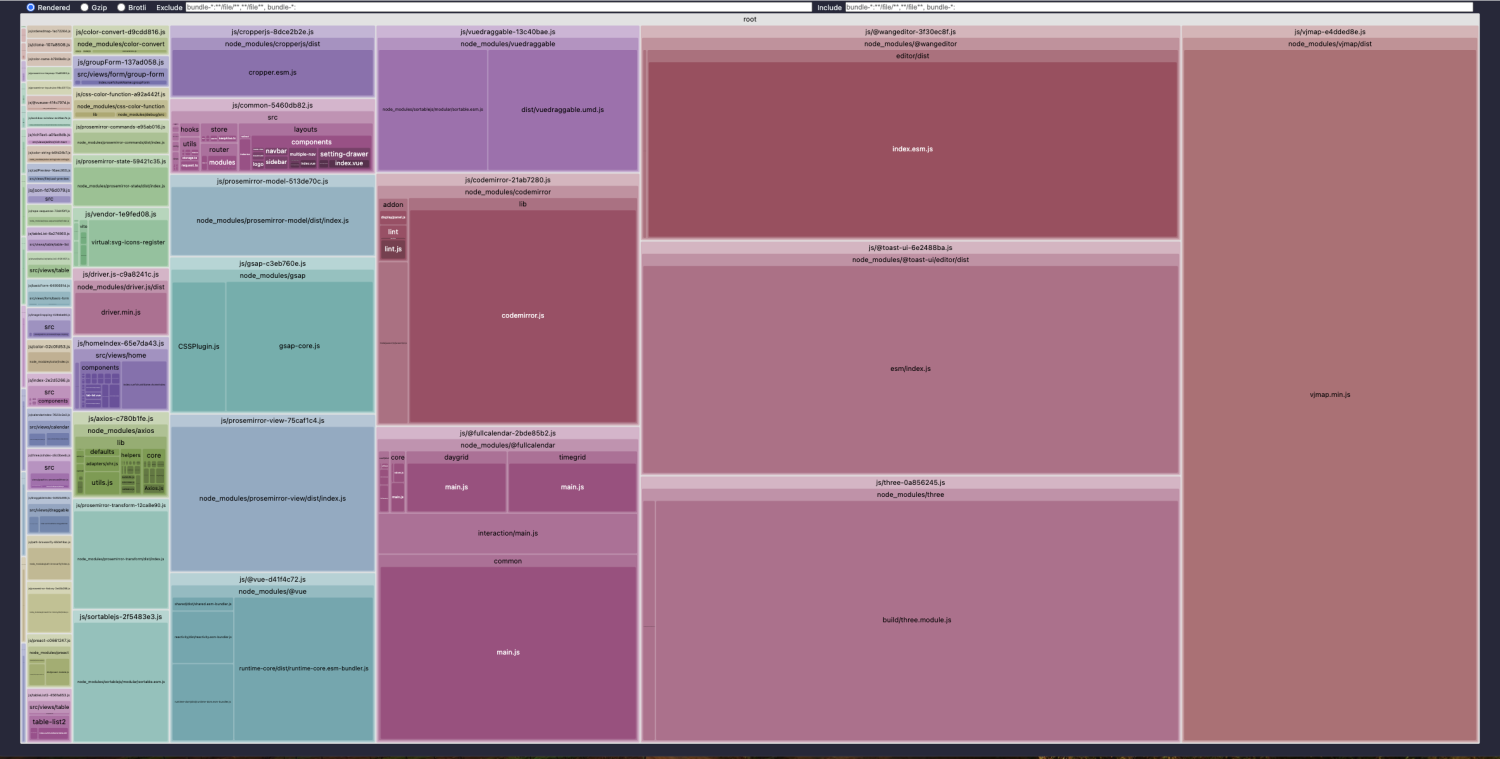The height and width of the screenshot is (759, 1500).
Task: Open main.js under the common group
Action: coord(508,653)
